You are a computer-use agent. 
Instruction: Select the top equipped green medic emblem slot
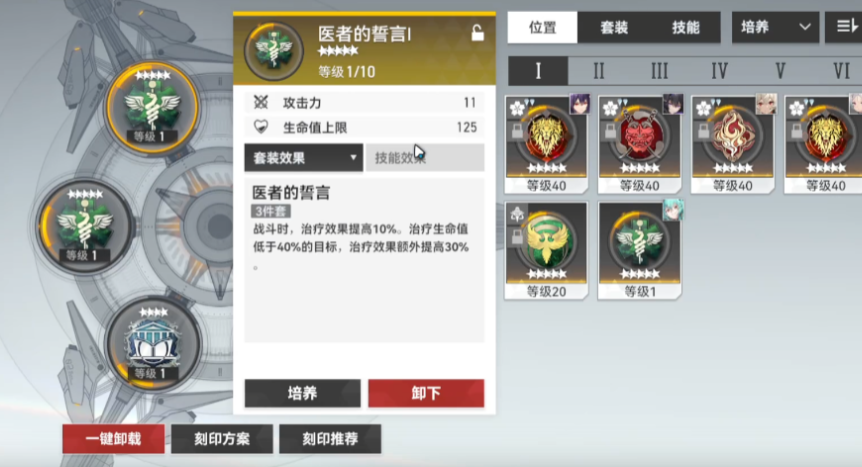point(152,108)
